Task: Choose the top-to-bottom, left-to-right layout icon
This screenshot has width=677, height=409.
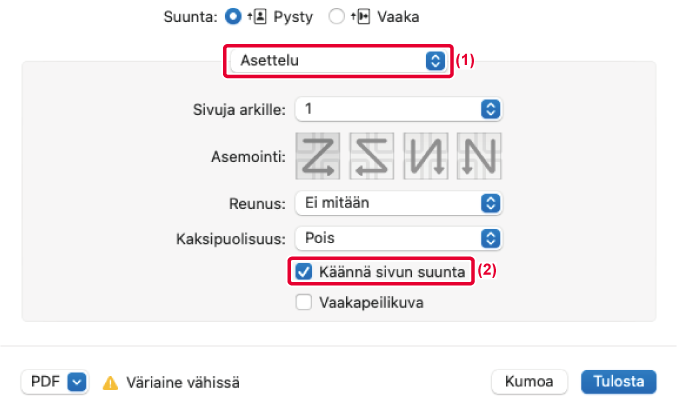Action: coord(426,156)
